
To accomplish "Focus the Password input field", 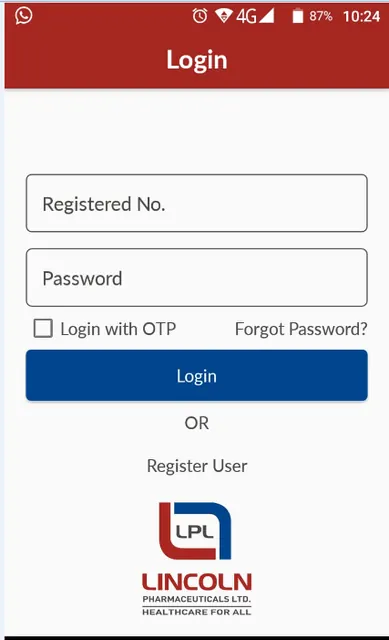I will click(197, 278).
